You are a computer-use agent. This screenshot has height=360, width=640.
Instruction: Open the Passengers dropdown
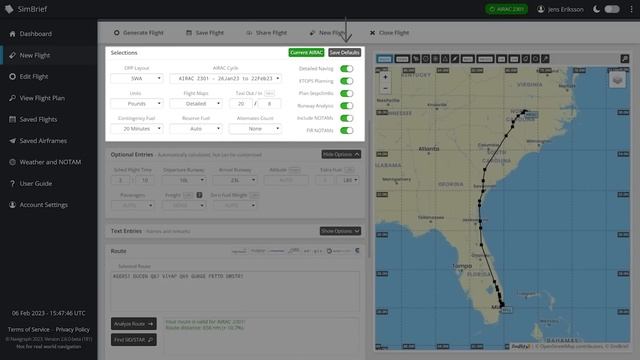click(x=133, y=205)
